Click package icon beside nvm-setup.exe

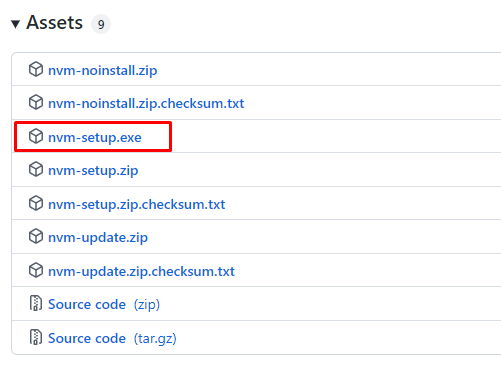[36, 136]
